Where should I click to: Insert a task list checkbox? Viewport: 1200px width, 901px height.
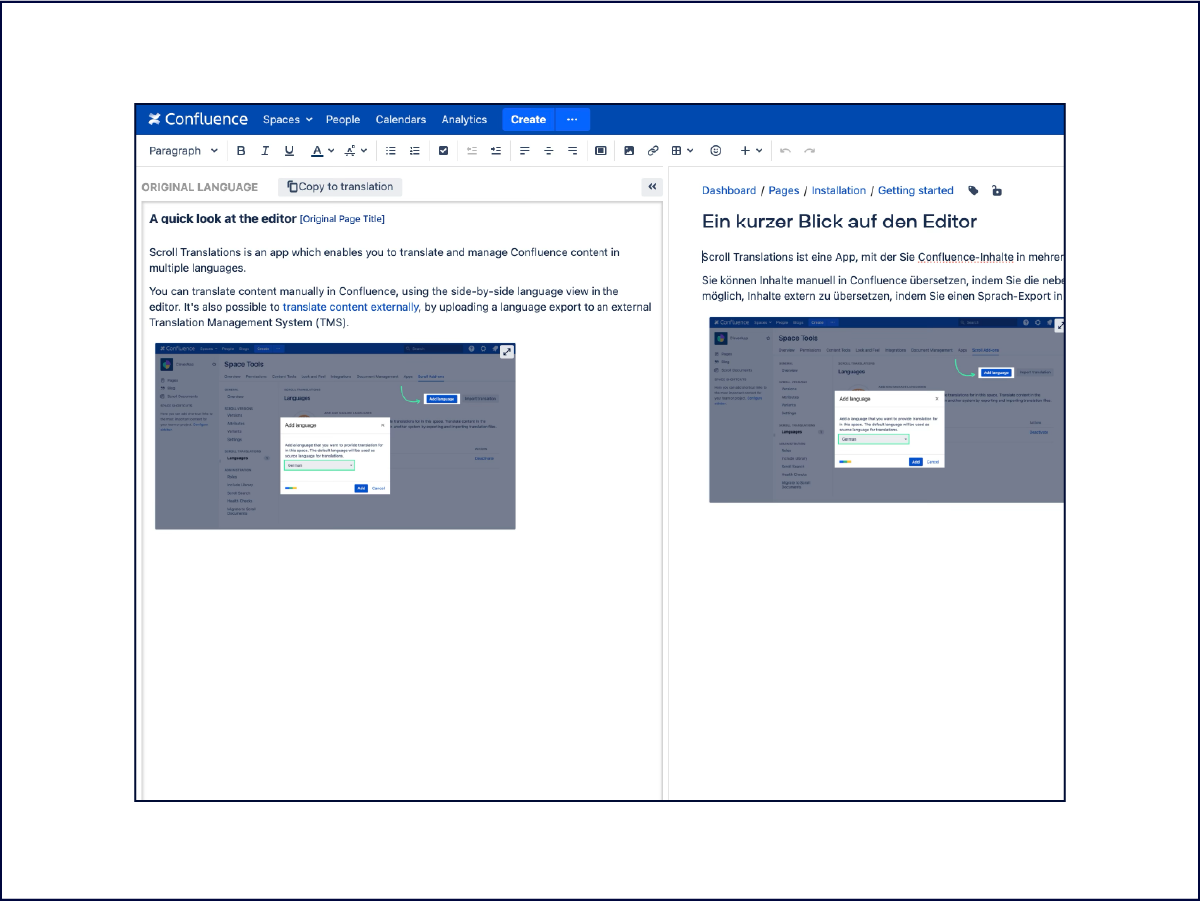(x=444, y=151)
